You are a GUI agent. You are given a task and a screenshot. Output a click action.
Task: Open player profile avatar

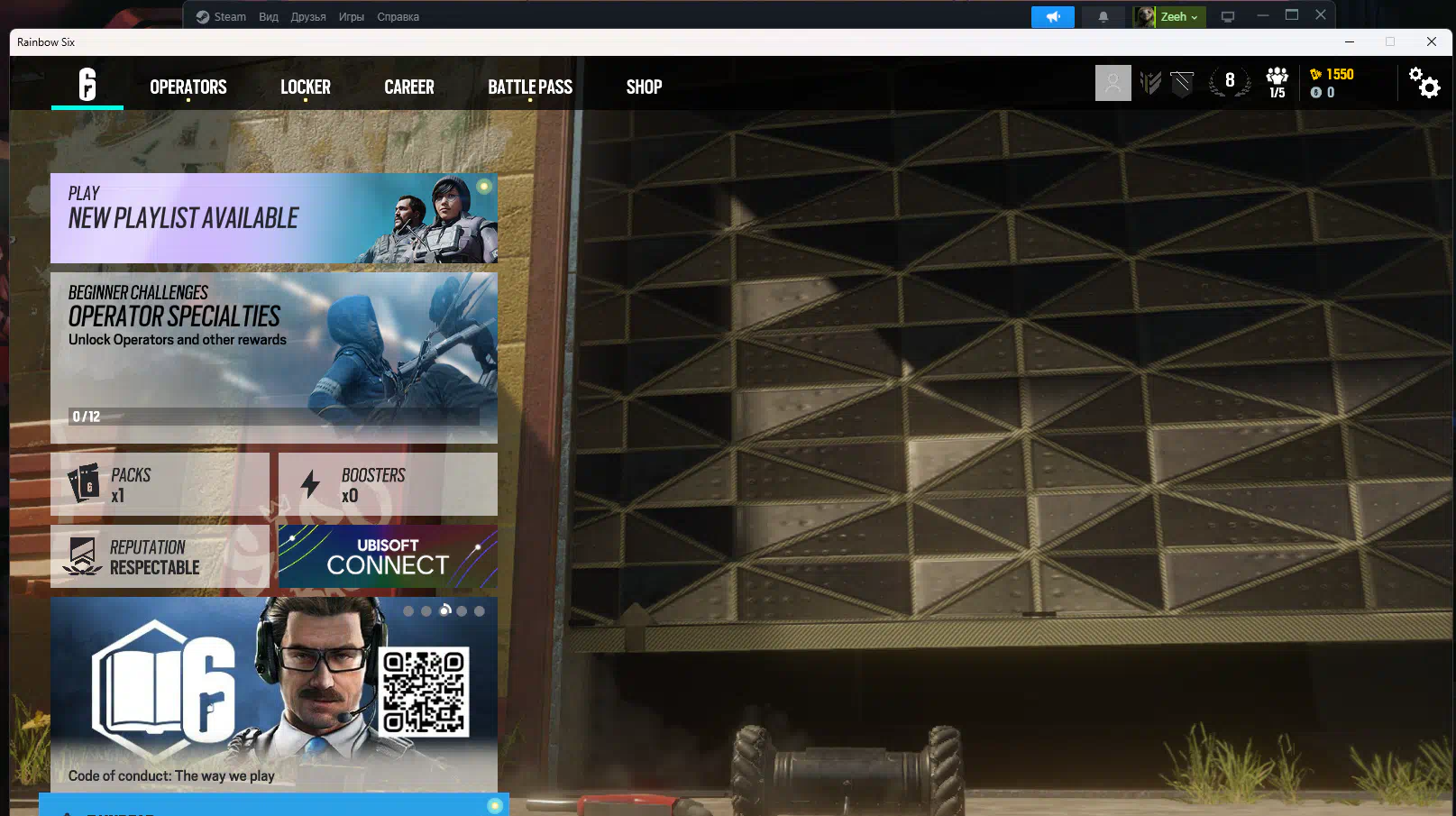click(x=1113, y=83)
